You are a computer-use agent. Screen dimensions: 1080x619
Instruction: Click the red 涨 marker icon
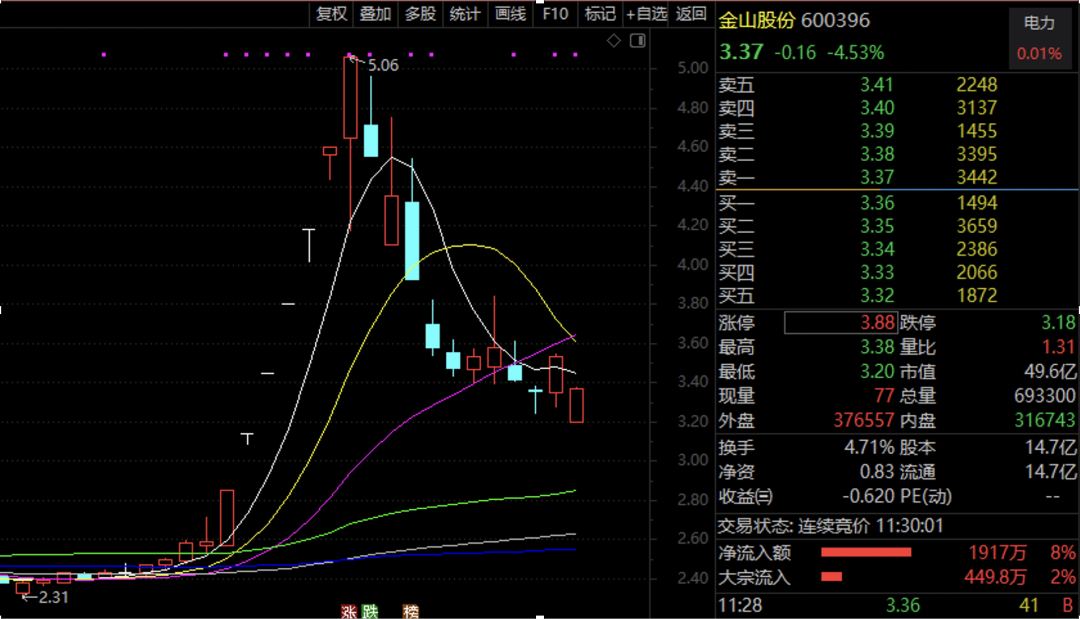349,610
